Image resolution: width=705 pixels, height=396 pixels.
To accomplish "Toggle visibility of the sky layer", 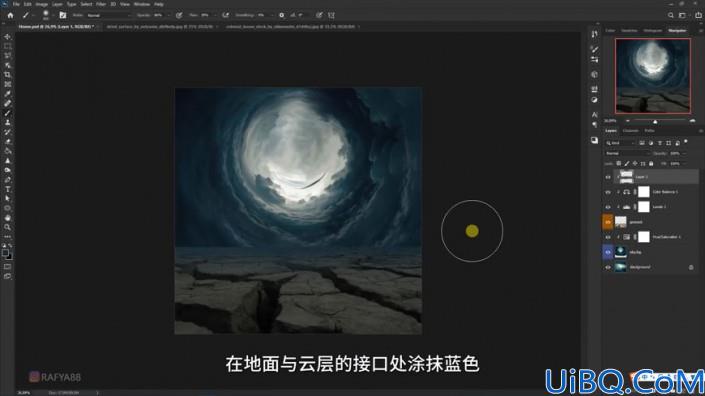I will [608, 252].
